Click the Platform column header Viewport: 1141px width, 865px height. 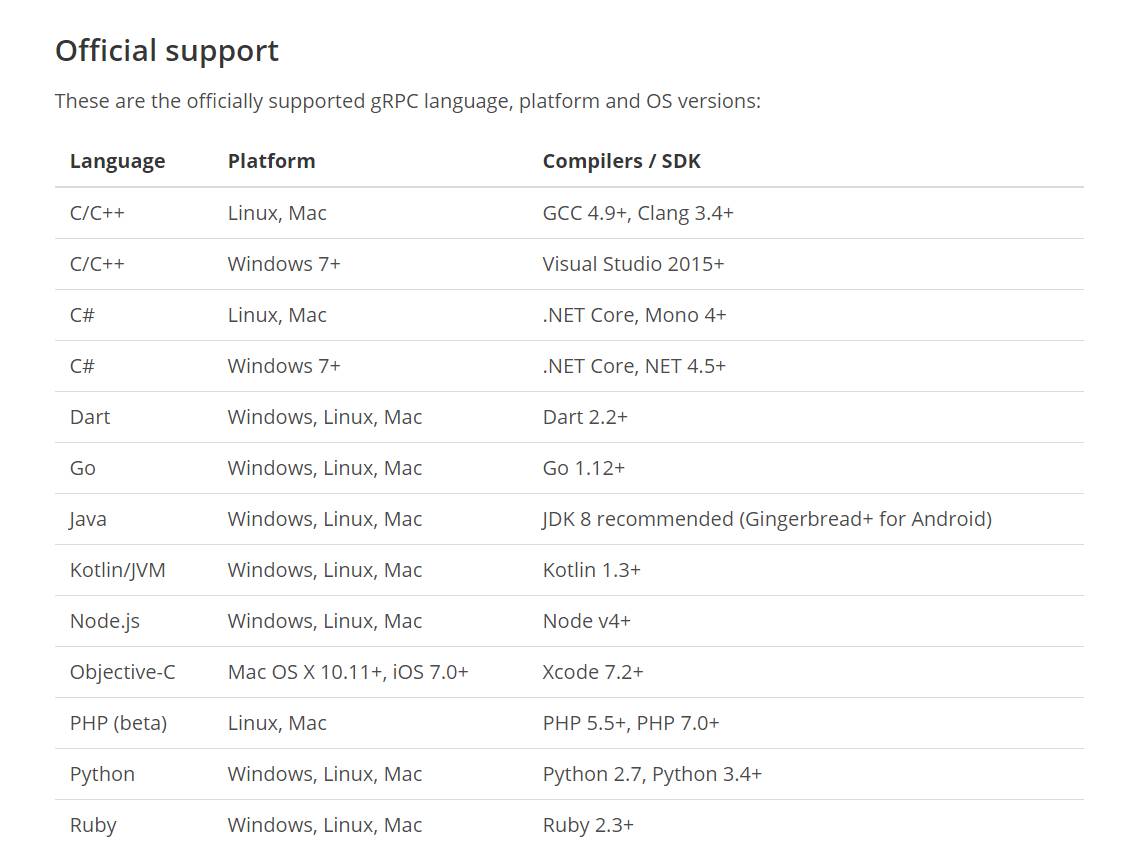(x=271, y=161)
